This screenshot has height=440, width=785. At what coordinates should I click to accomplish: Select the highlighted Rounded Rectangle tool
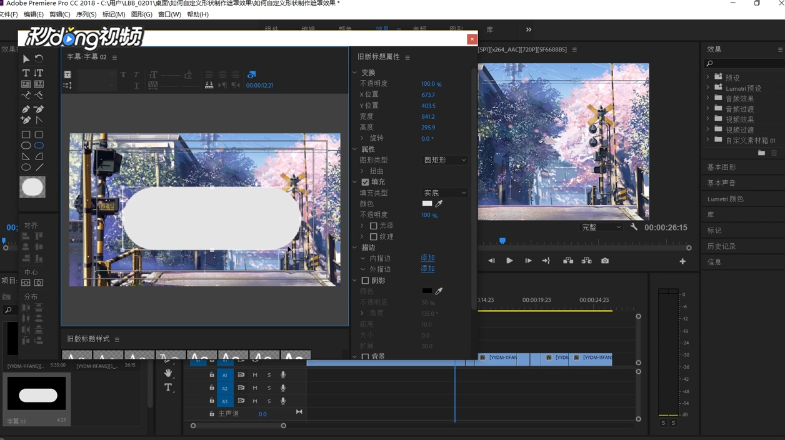39,145
